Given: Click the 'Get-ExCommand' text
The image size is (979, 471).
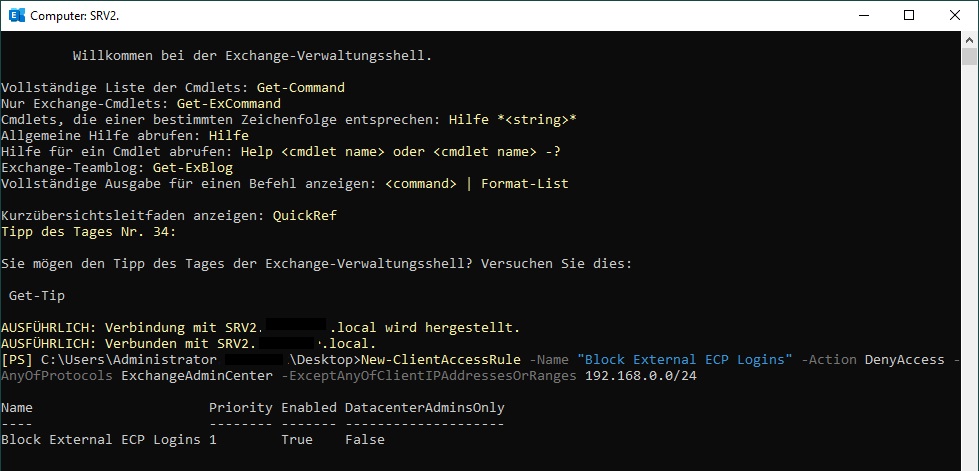Looking at the screenshot, I should point(229,104).
